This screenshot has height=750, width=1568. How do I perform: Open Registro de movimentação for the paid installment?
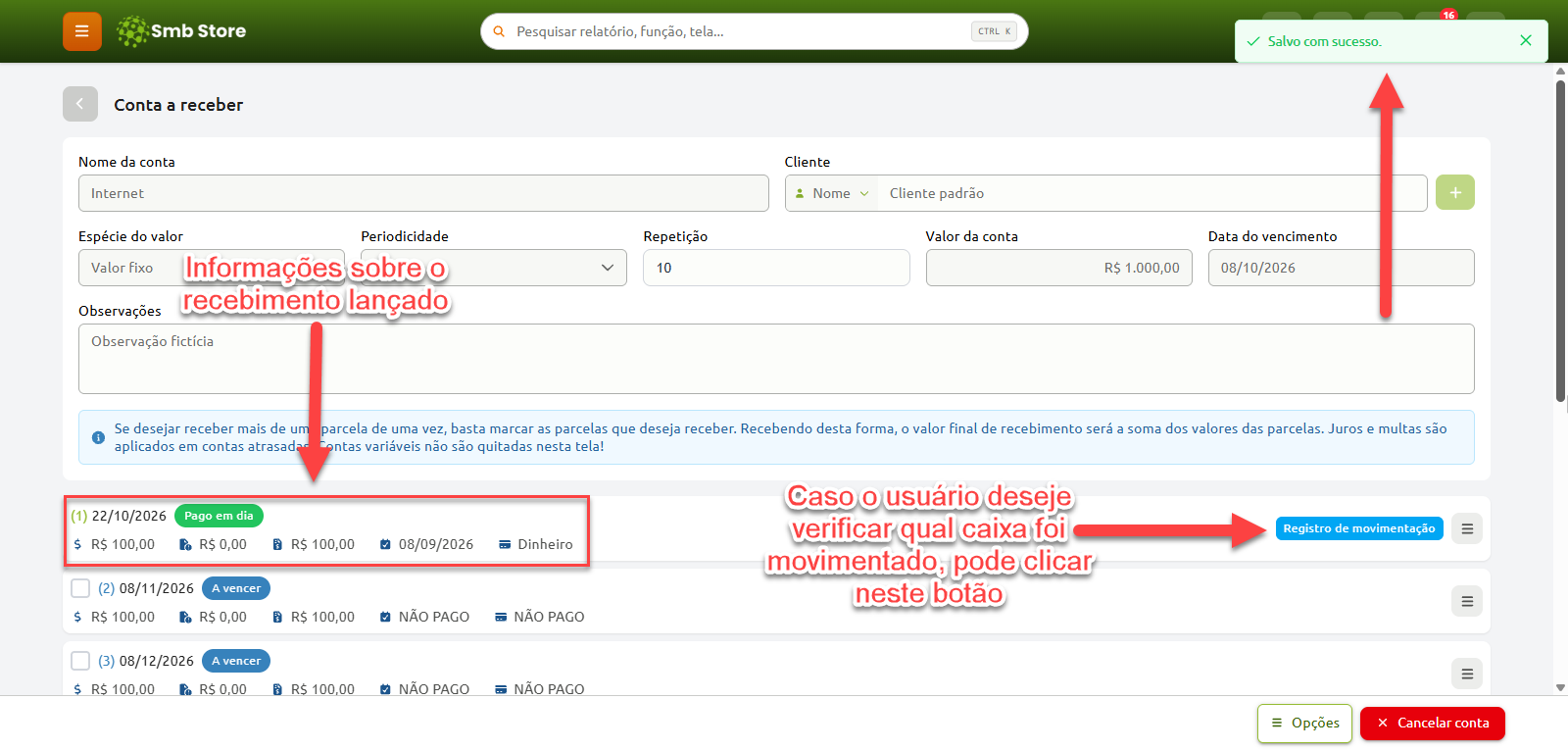[1359, 528]
